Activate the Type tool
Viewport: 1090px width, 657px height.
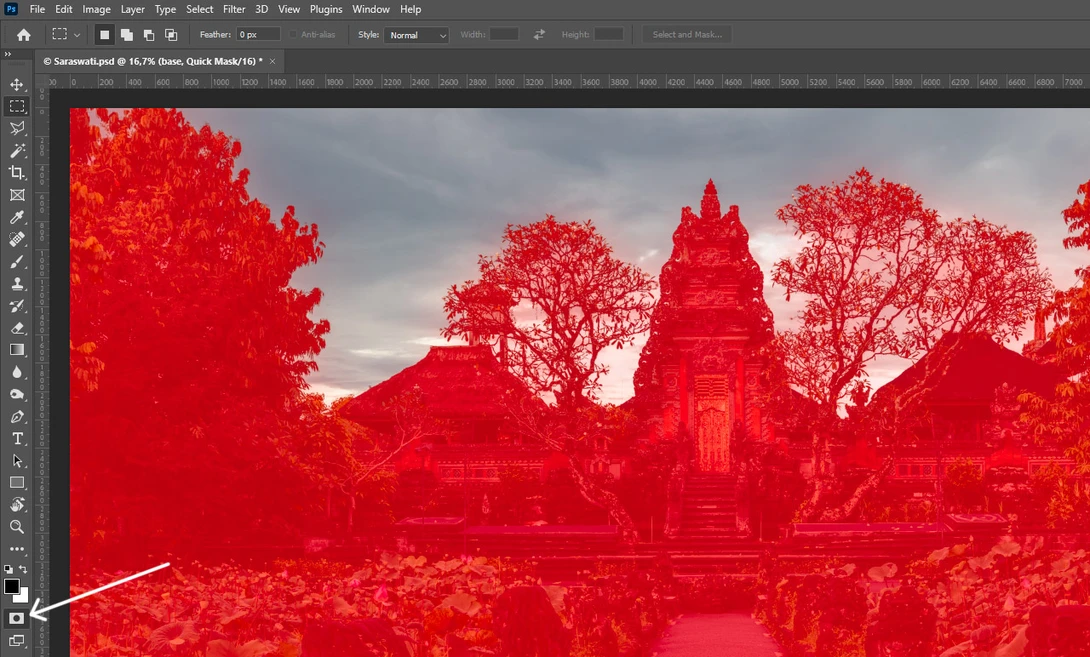tap(17, 439)
